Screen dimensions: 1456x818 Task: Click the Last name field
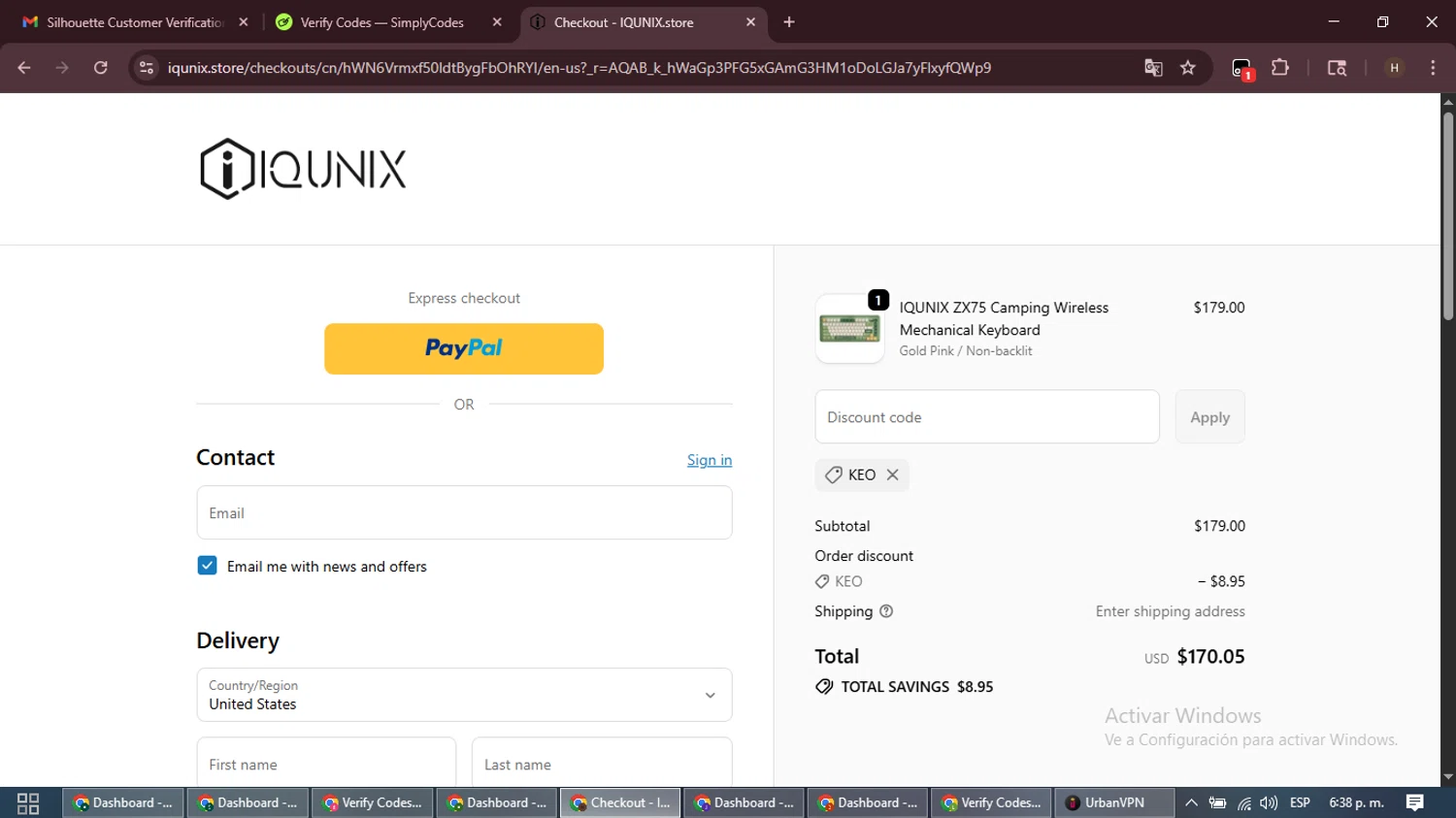coord(602,764)
